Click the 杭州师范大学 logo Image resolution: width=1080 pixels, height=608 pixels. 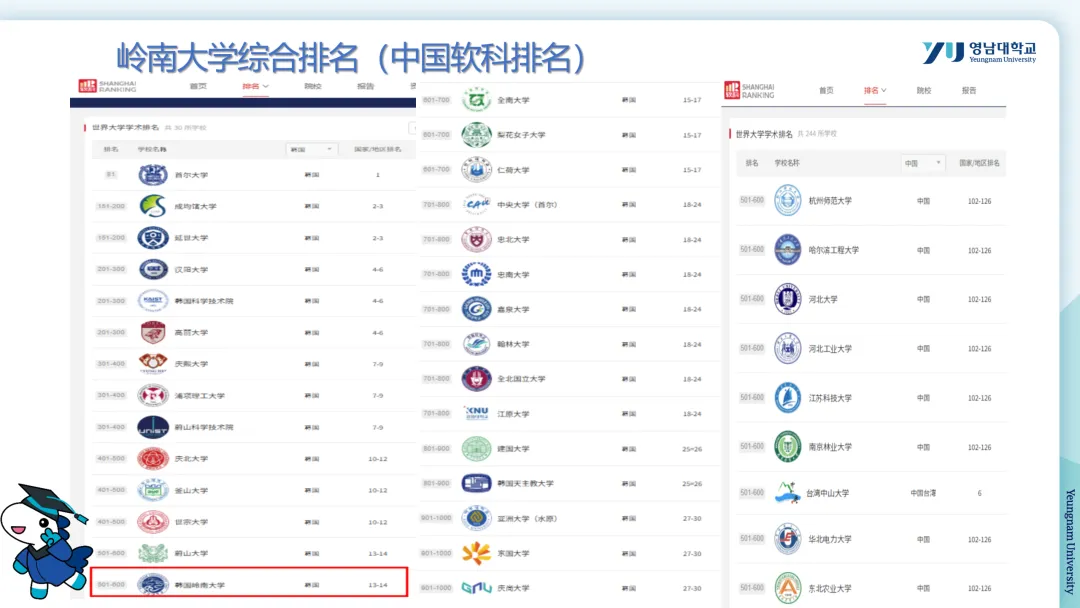pos(787,200)
